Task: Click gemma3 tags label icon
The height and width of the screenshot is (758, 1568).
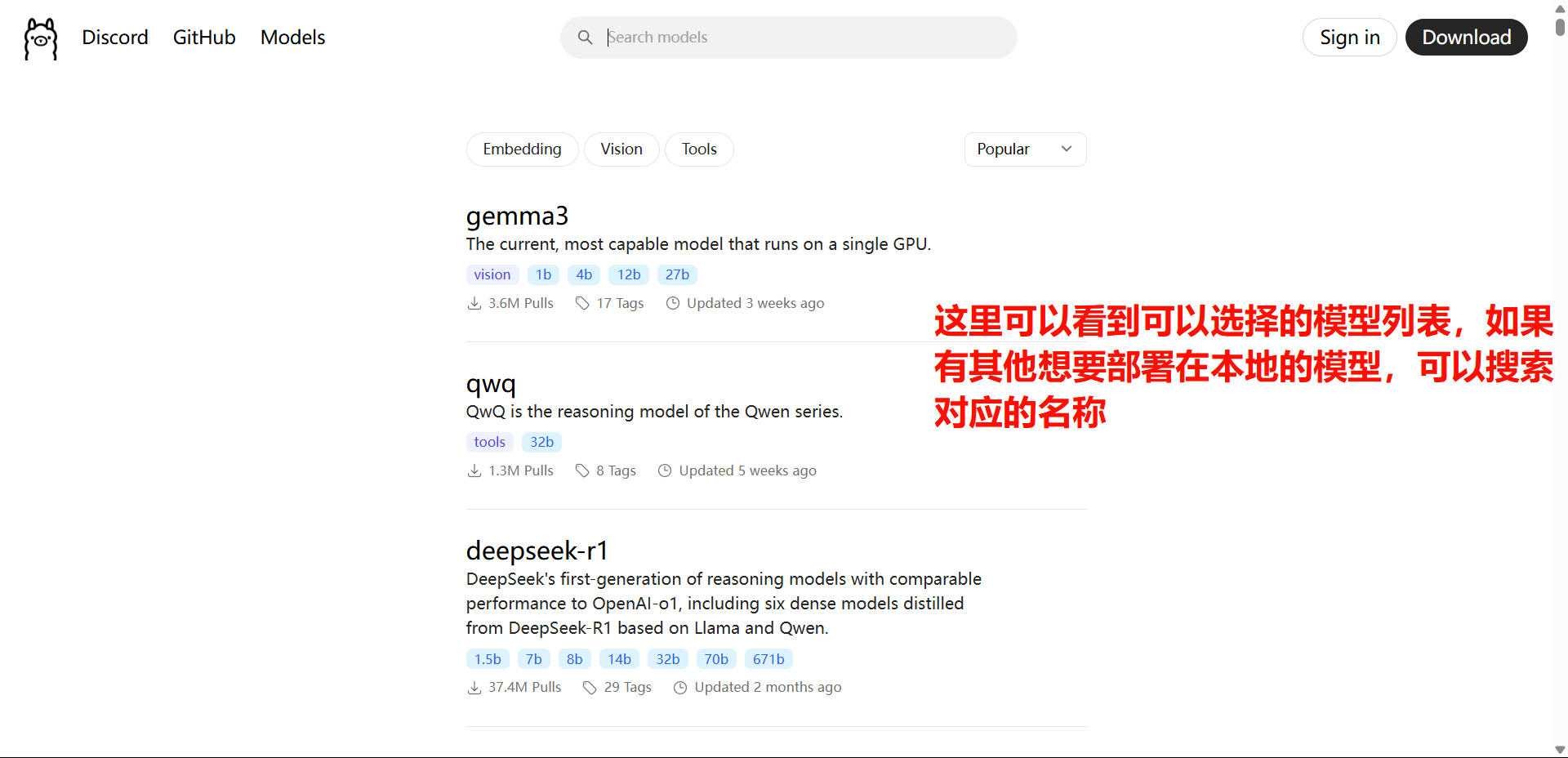Action: (x=582, y=304)
